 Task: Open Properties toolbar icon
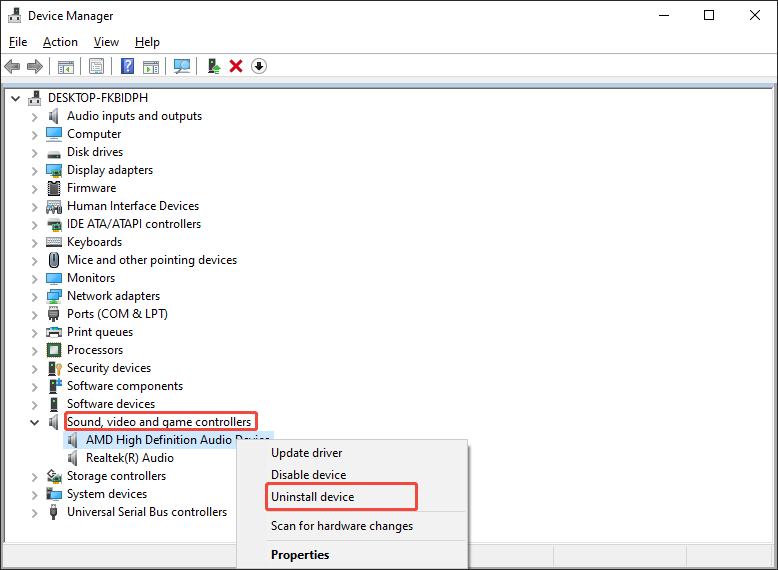(x=96, y=66)
